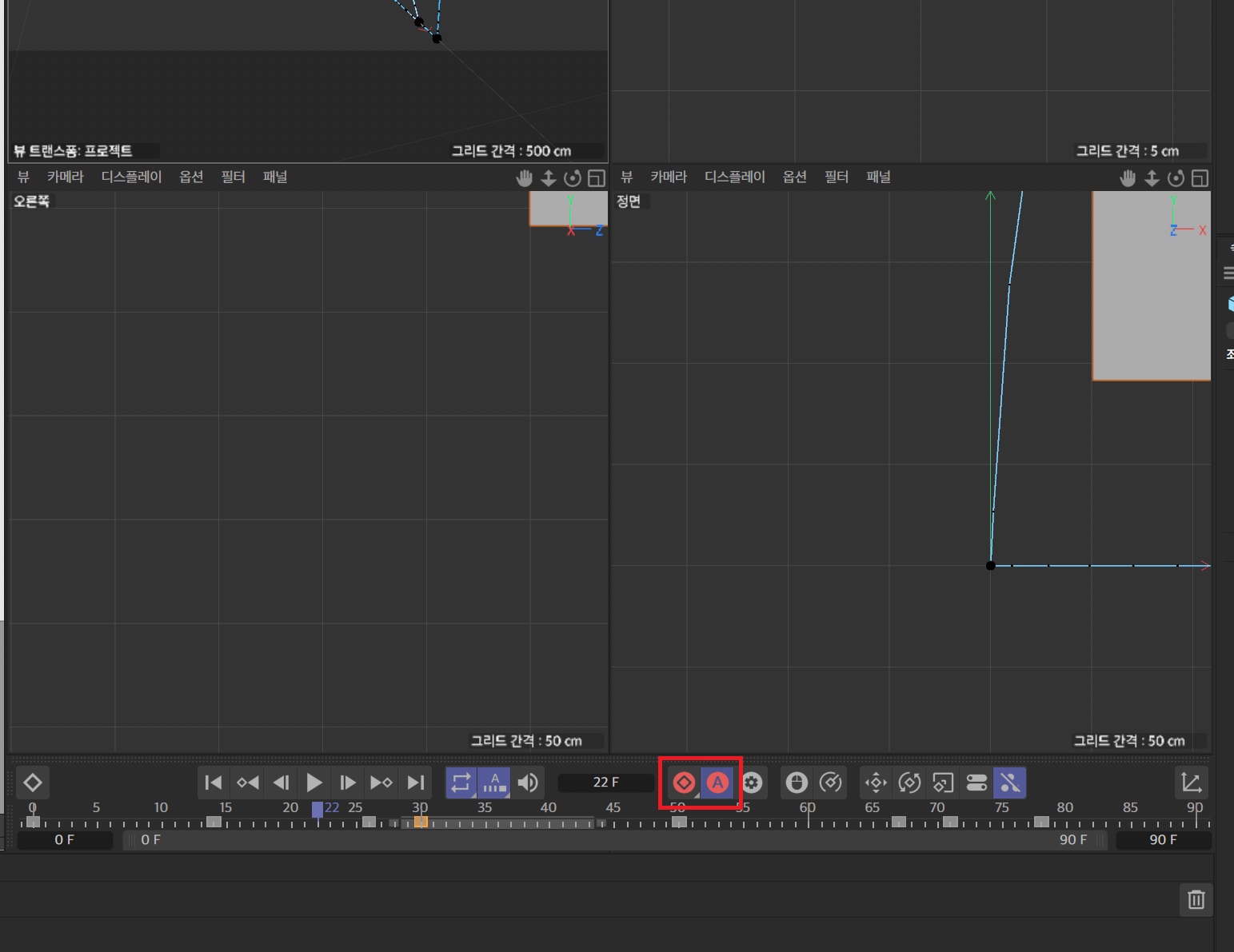Image resolution: width=1234 pixels, height=952 pixels.
Task: Toggle maximize view icon in 정면 viewport
Action: [x=1200, y=178]
